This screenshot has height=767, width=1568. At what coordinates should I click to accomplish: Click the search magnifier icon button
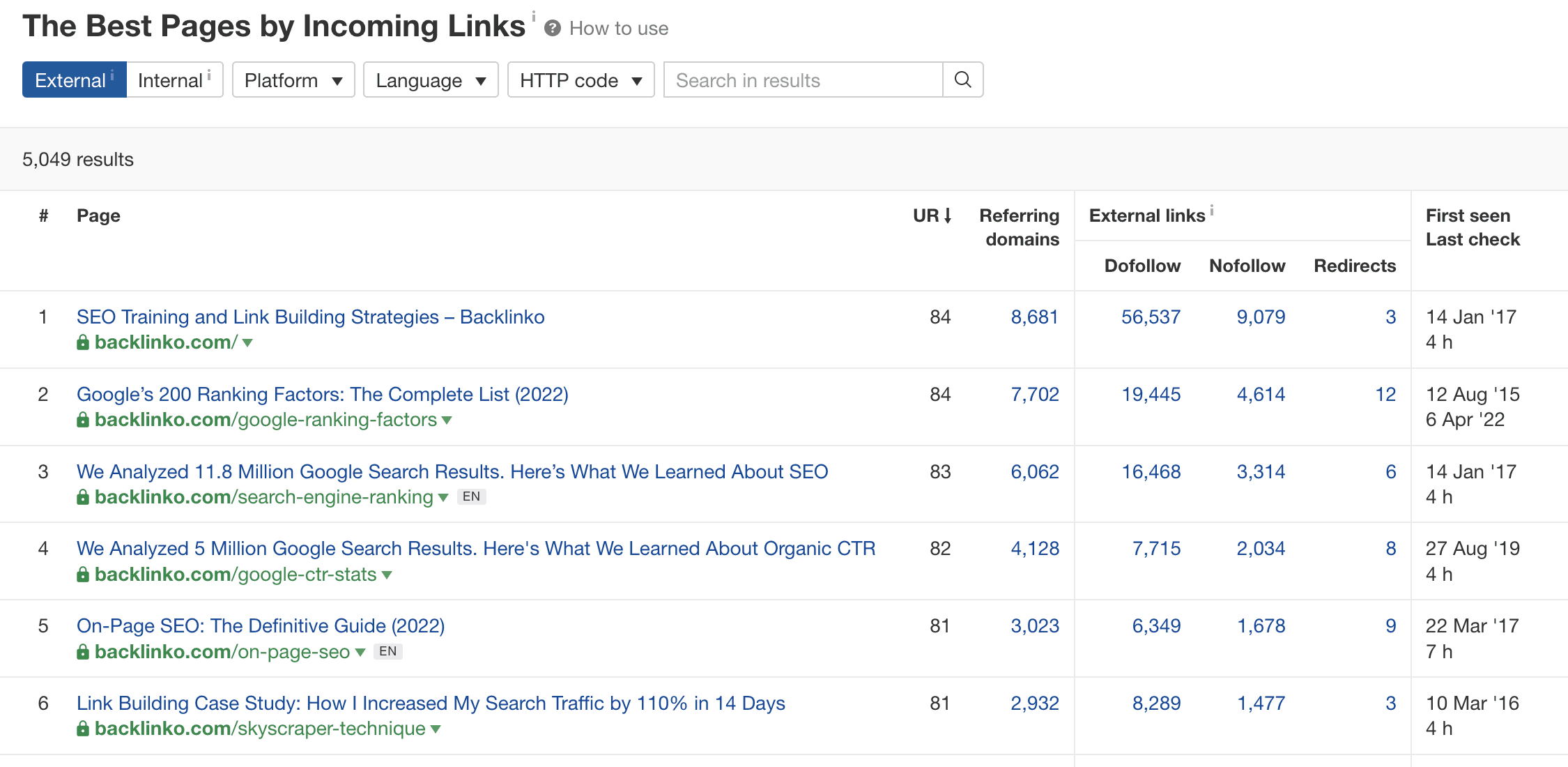(x=962, y=79)
